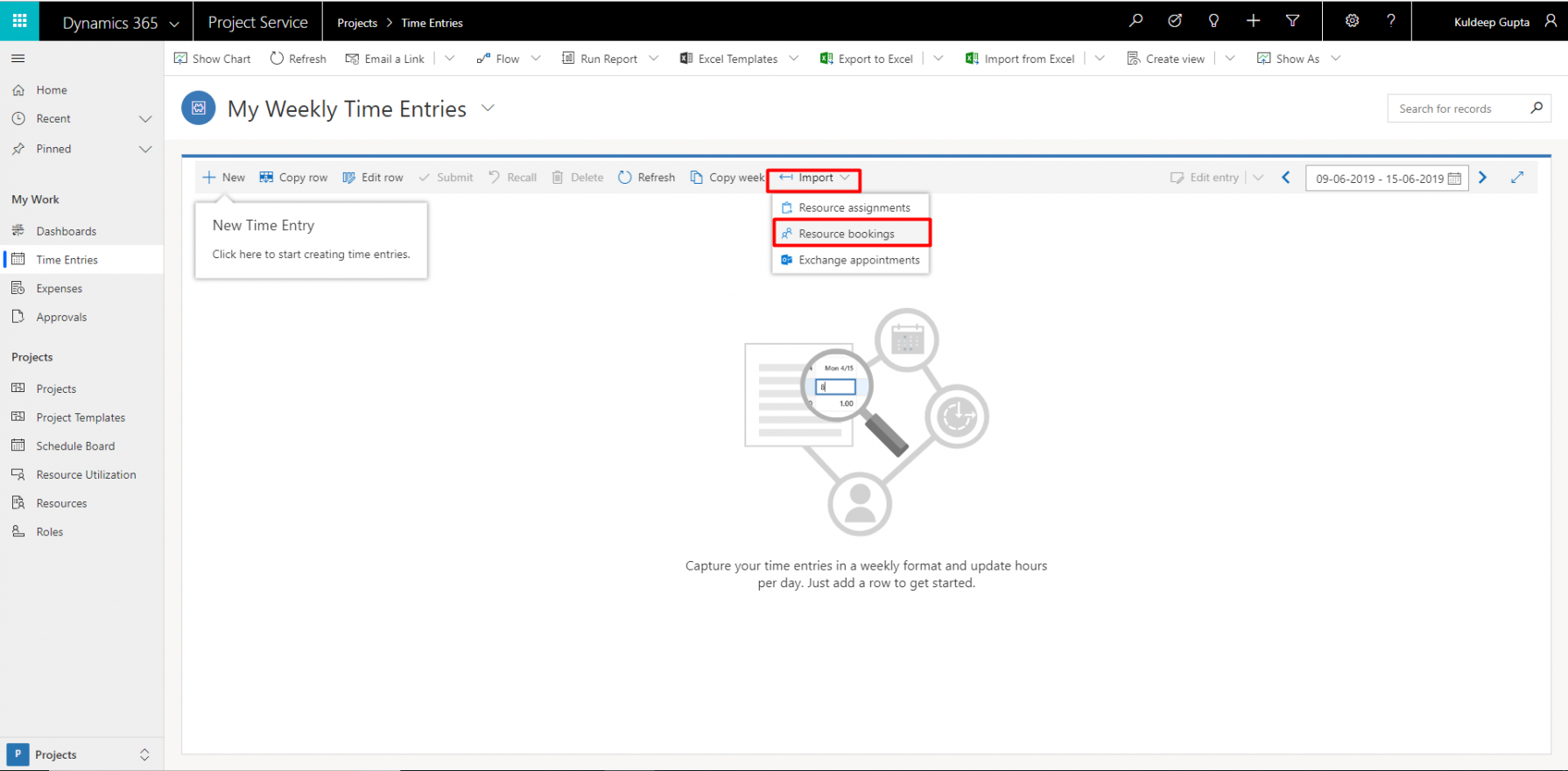Click the search magnifier in top bar
1568x771 pixels.
pyautogui.click(x=1136, y=21)
